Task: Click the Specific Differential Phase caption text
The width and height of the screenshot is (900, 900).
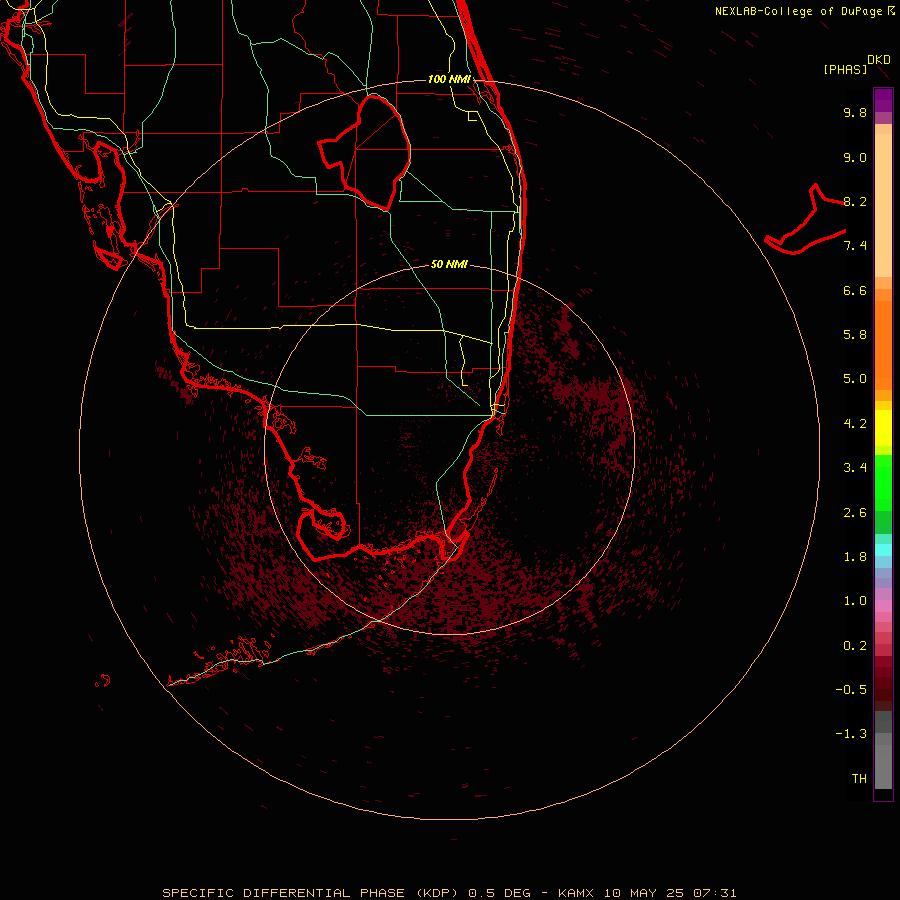Action: tap(311, 893)
